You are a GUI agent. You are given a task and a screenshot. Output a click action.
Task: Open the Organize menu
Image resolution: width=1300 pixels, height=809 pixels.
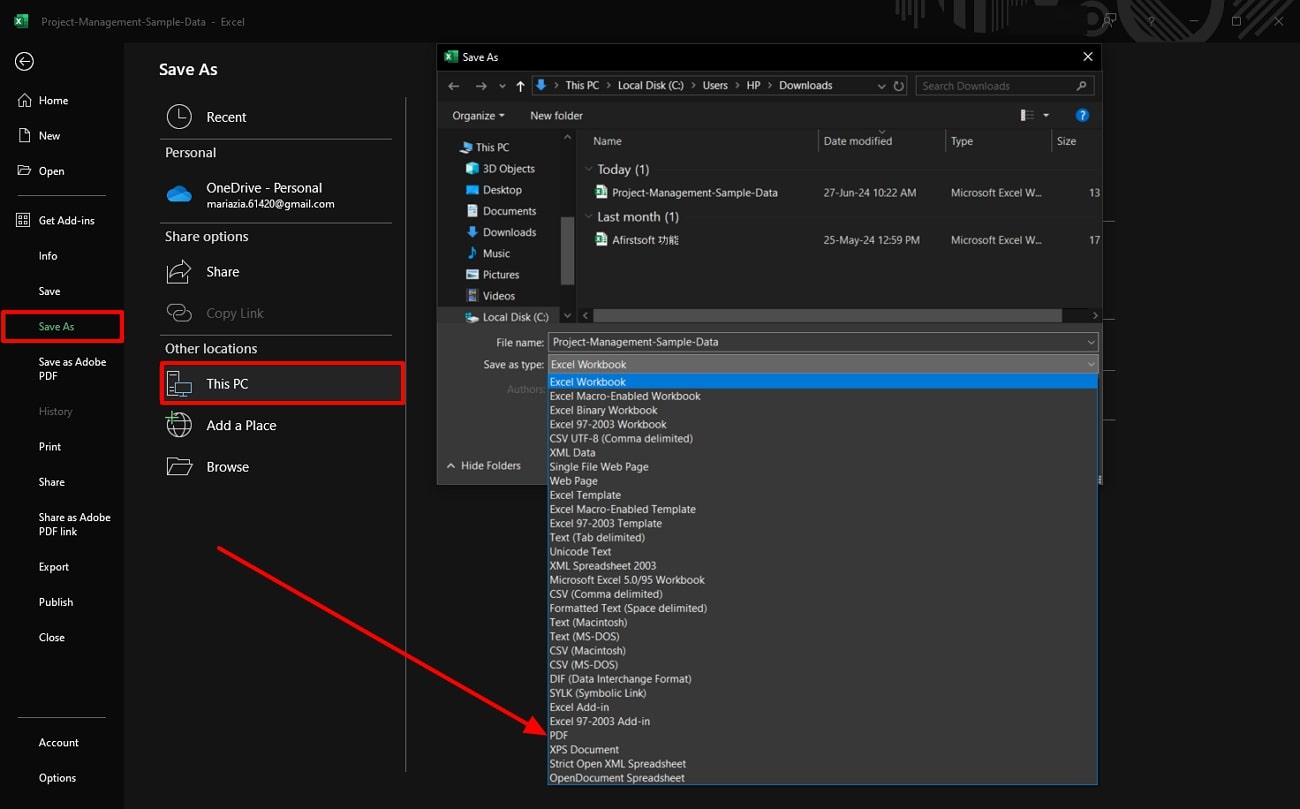click(x=478, y=116)
